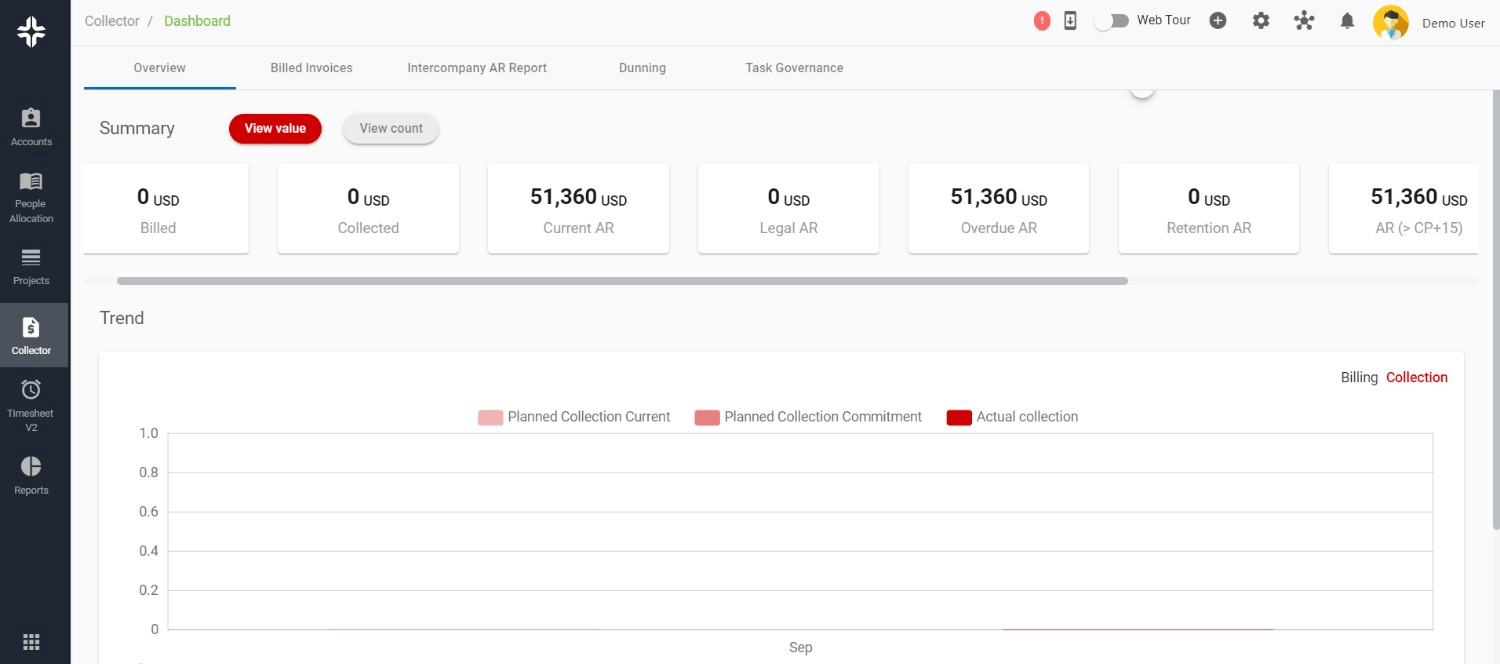Switch trend chart to Billing

pos(1359,377)
